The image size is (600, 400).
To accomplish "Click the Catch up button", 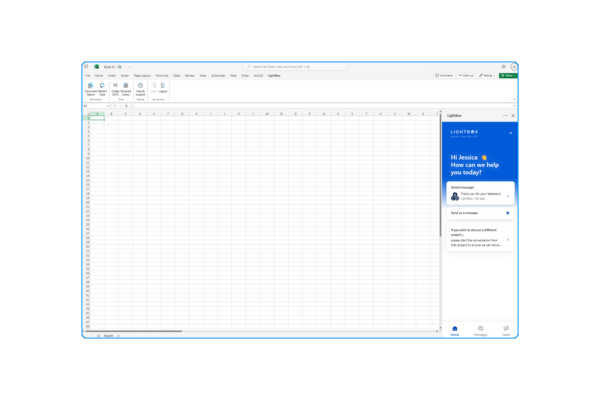I will click(x=466, y=75).
